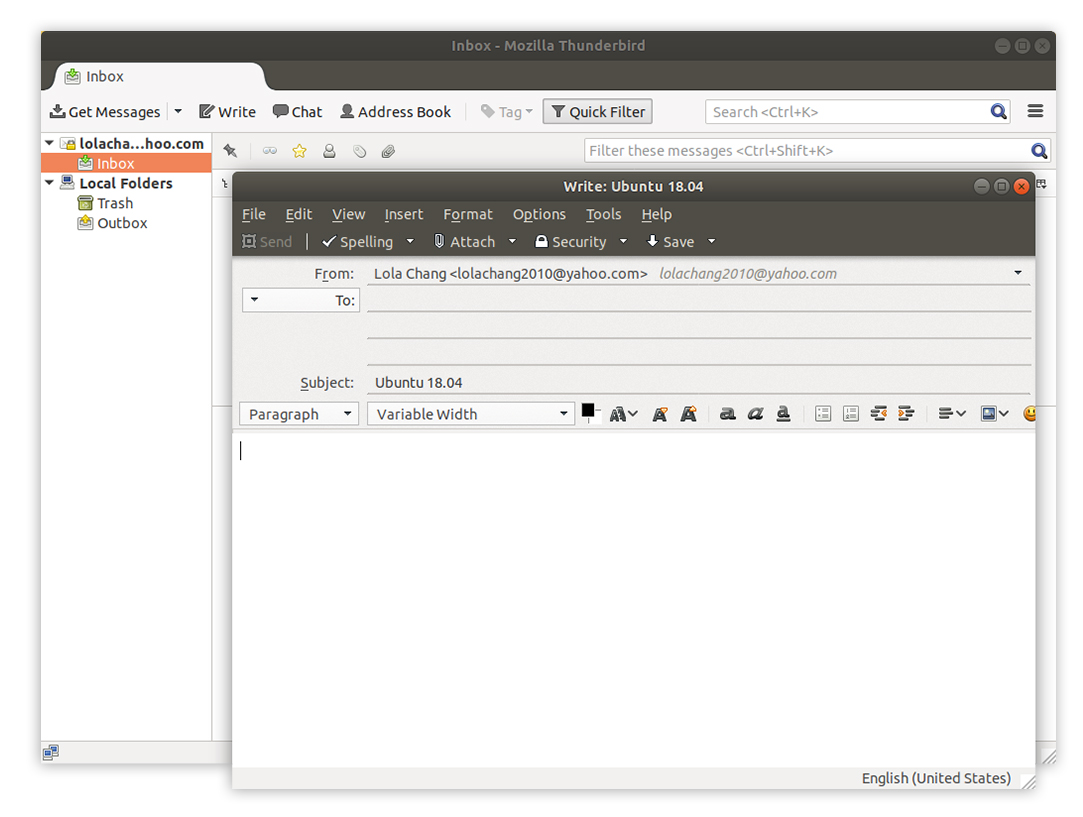Click the Inbox folder icon in sidebar
The width and height of the screenshot is (1083, 817).
pos(85,163)
